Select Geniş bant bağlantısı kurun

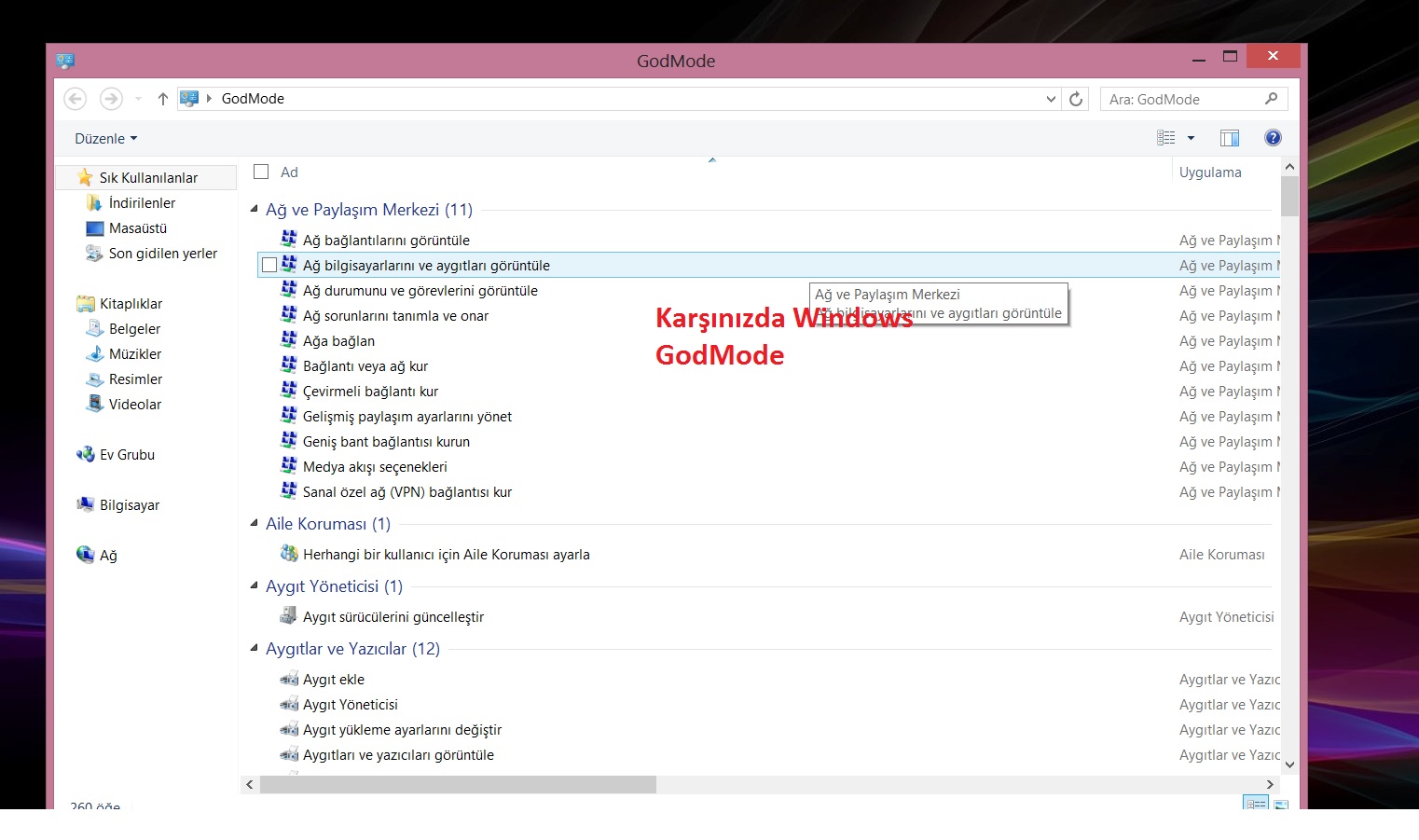pos(386,441)
